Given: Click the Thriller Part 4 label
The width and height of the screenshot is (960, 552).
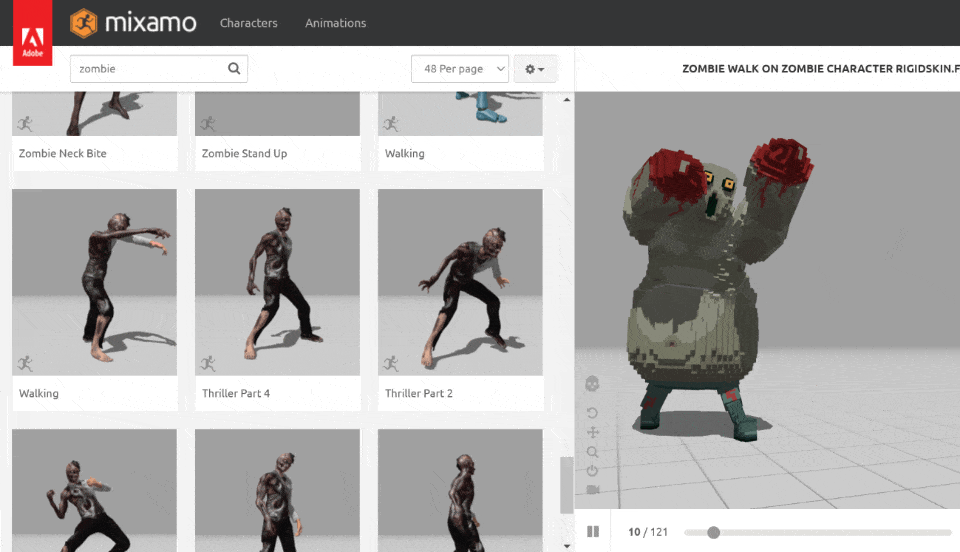Looking at the screenshot, I should pos(236,393).
